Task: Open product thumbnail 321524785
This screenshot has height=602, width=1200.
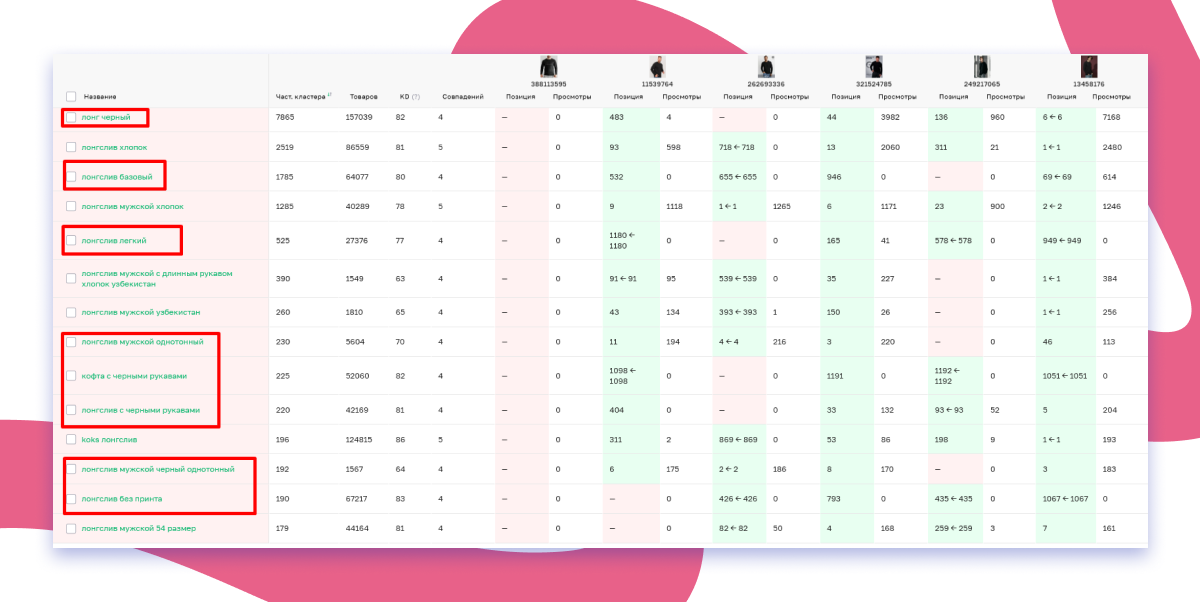Action: (x=874, y=67)
